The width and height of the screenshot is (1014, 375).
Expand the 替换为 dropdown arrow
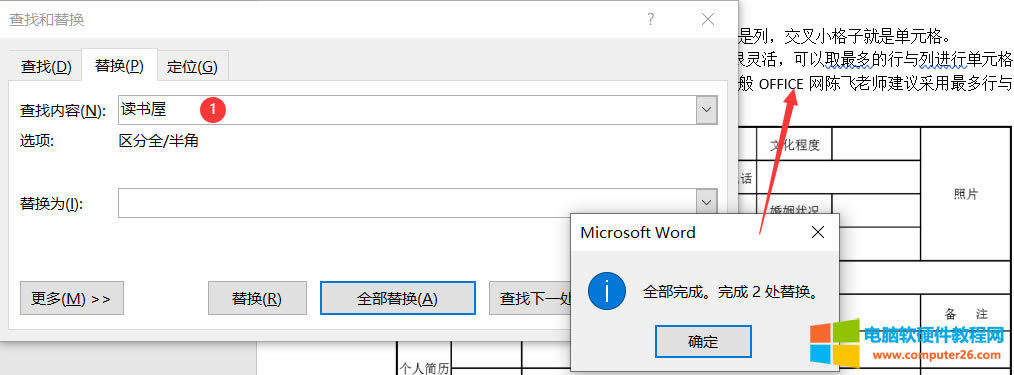coord(706,203)
